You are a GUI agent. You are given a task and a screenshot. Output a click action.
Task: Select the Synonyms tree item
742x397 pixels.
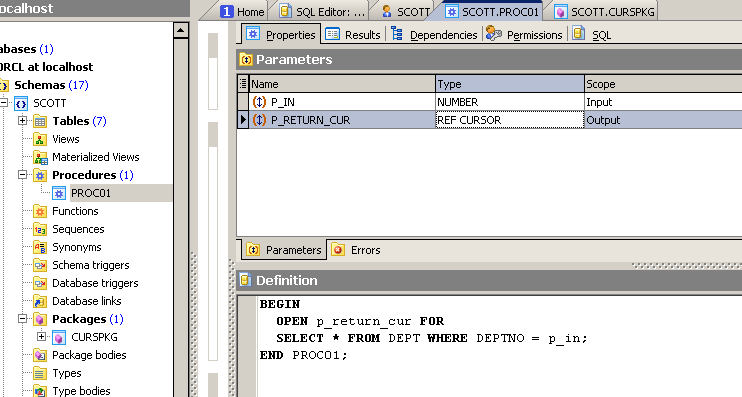pos(77,247)
